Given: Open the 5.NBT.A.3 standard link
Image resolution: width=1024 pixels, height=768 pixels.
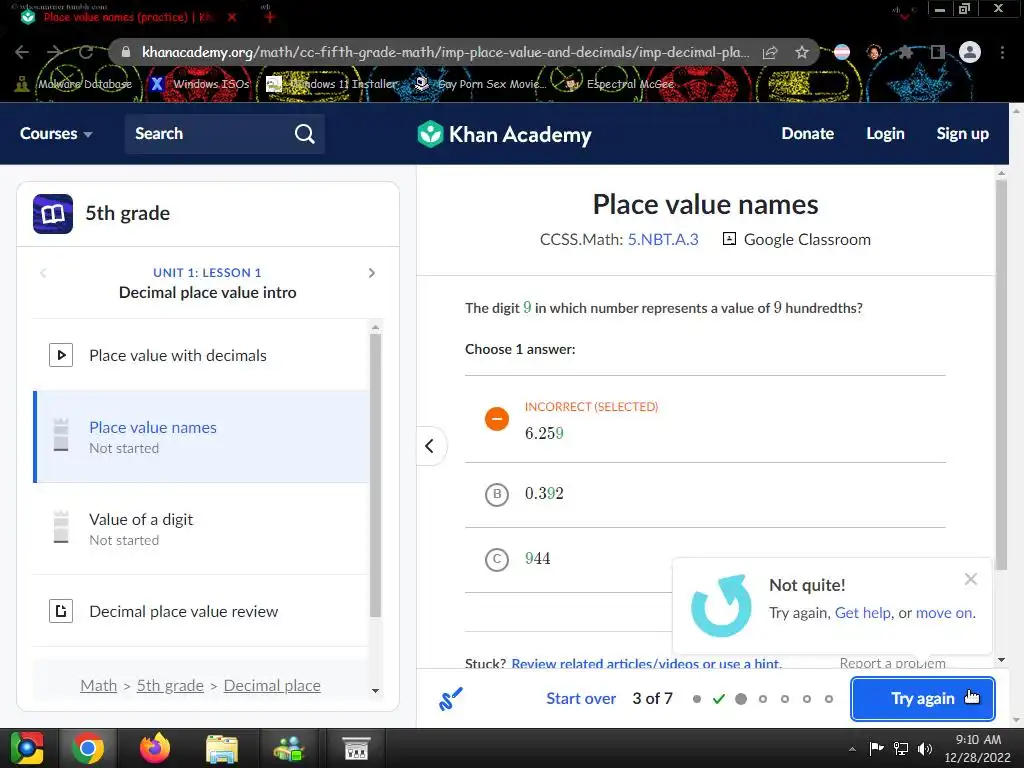Looking at the screenshot, I should 663,240.
